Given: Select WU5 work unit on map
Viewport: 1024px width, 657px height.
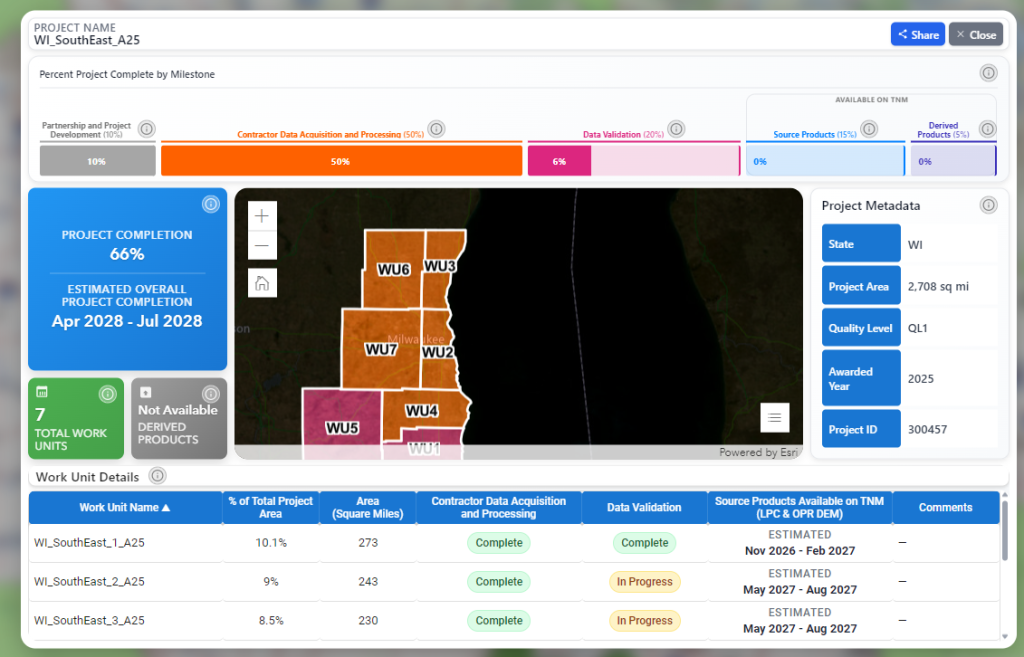Looking at the screenshot, I should pyautogui.click(x=342, y=428).
